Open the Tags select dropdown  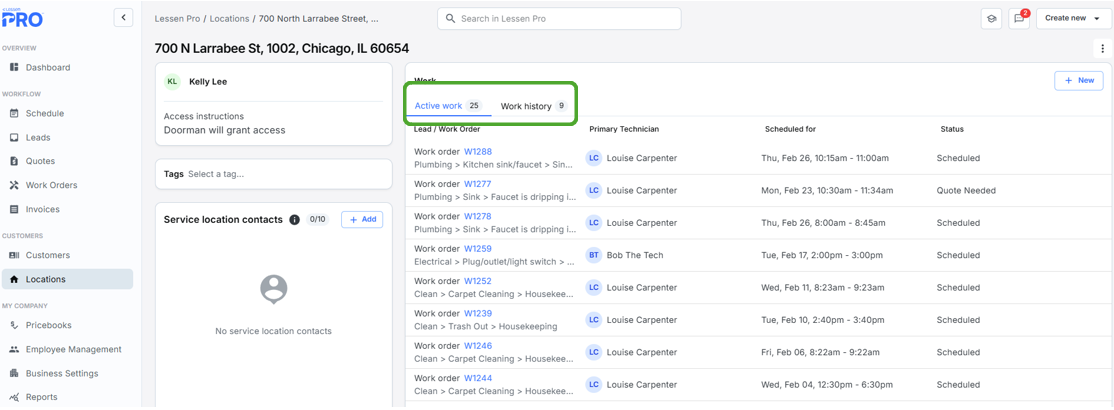(x=285, y=174)
